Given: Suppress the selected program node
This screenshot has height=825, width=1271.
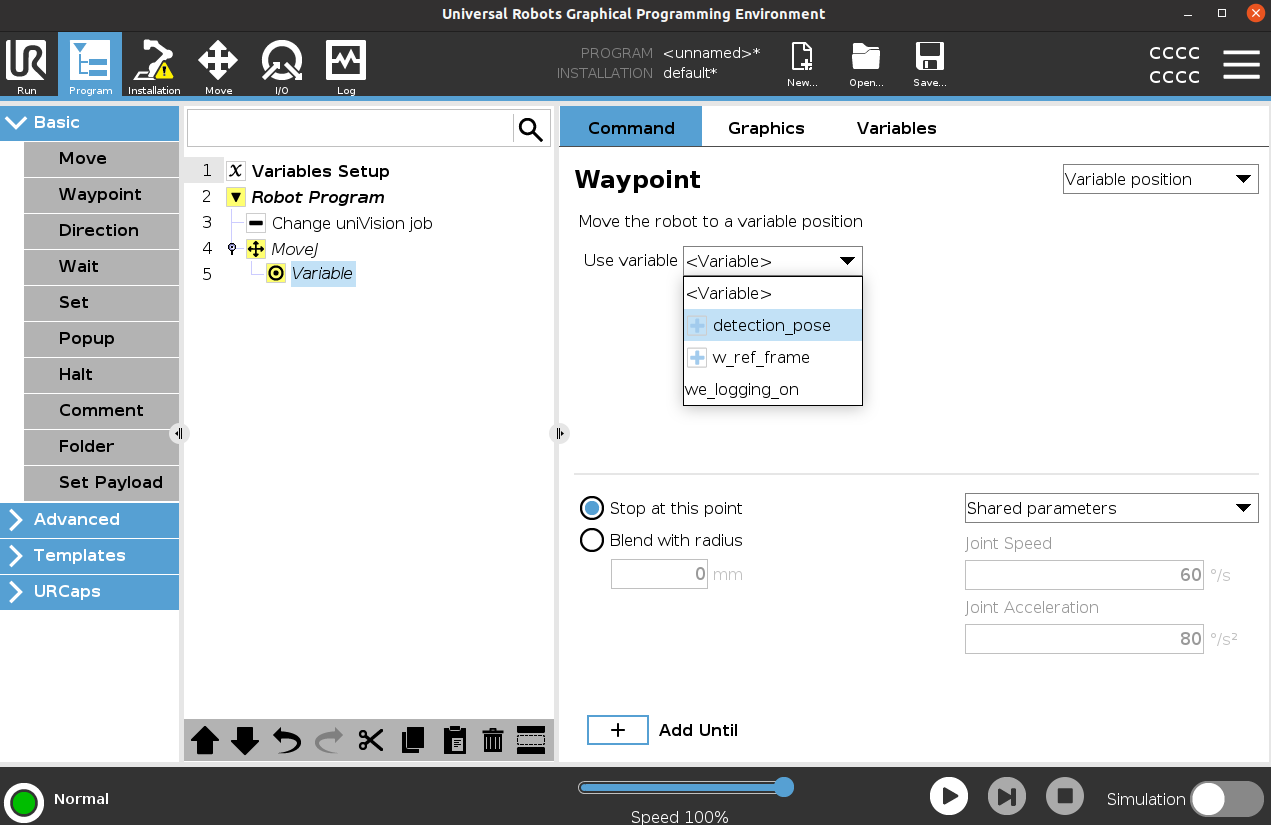Looking at the screenshot, I should (x=531, y=740).
